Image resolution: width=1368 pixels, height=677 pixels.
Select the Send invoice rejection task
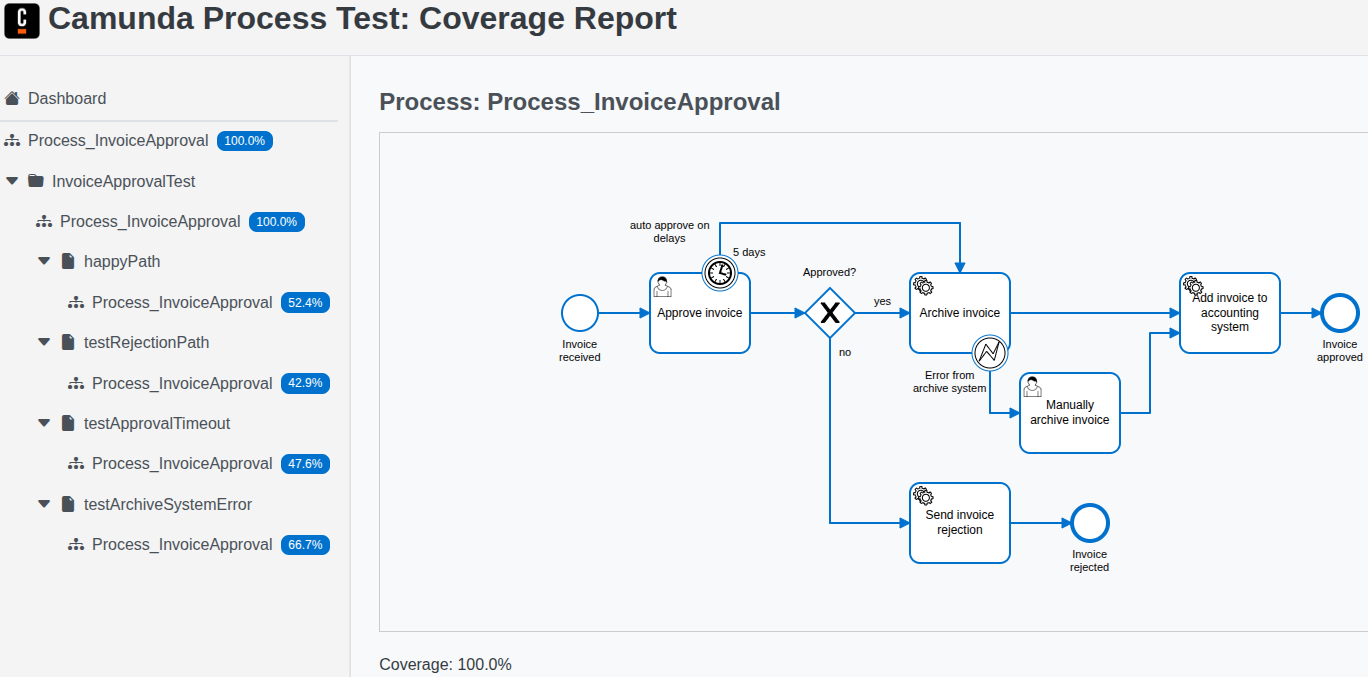click(959, 523)
